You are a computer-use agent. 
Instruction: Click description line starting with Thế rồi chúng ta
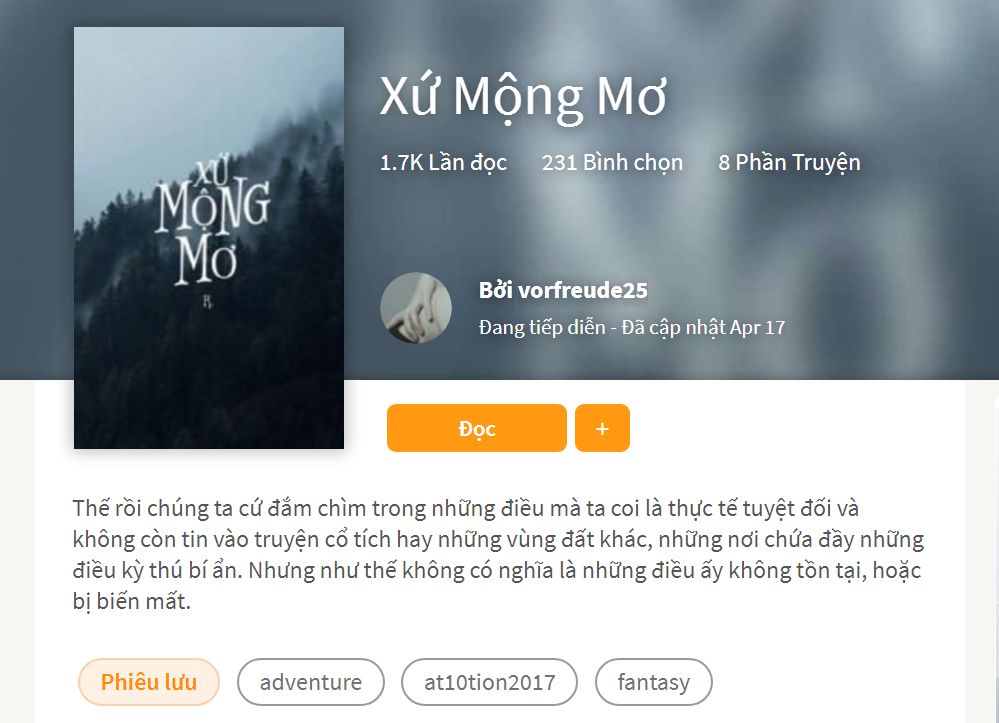466,508
